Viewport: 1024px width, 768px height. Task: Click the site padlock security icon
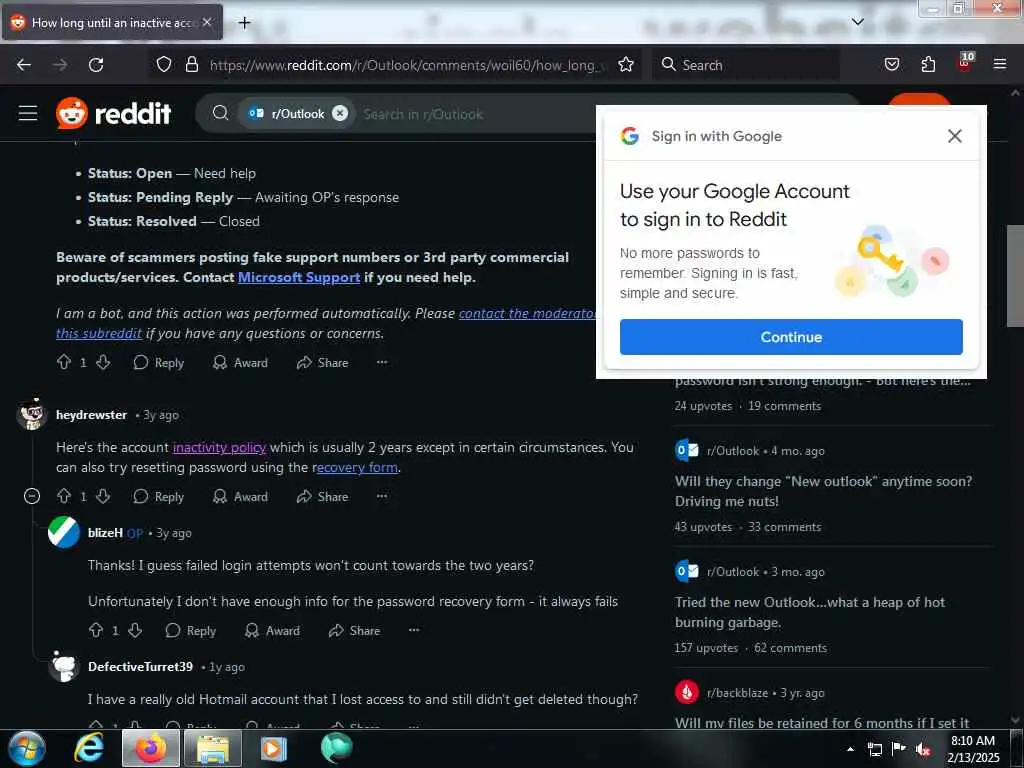tap(191, 65)
